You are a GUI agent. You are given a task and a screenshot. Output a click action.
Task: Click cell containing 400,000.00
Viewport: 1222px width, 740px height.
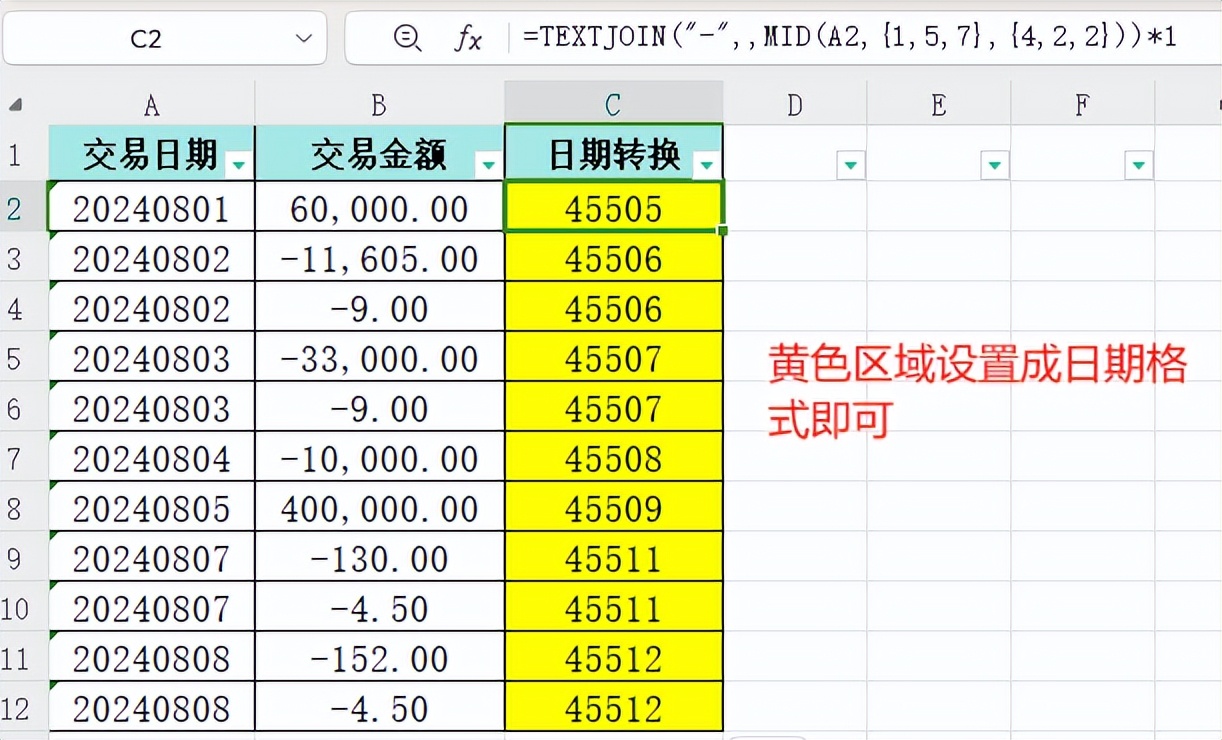click(x=380, y=507)
